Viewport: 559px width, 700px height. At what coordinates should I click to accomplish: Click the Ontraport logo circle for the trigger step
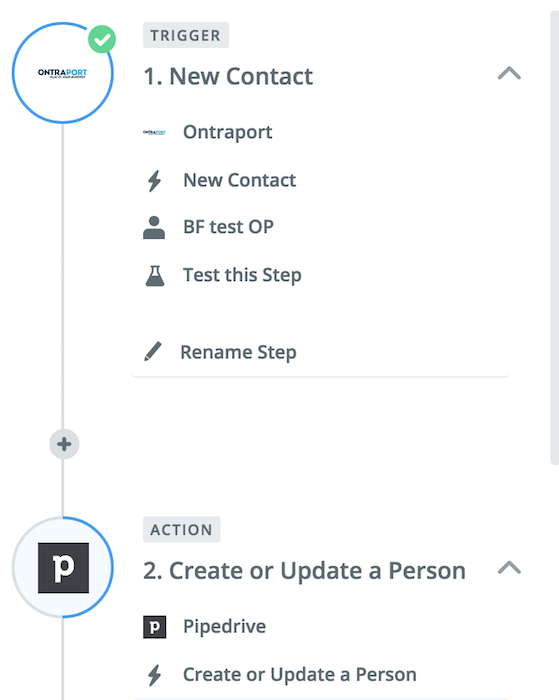(x=63, y=73)
